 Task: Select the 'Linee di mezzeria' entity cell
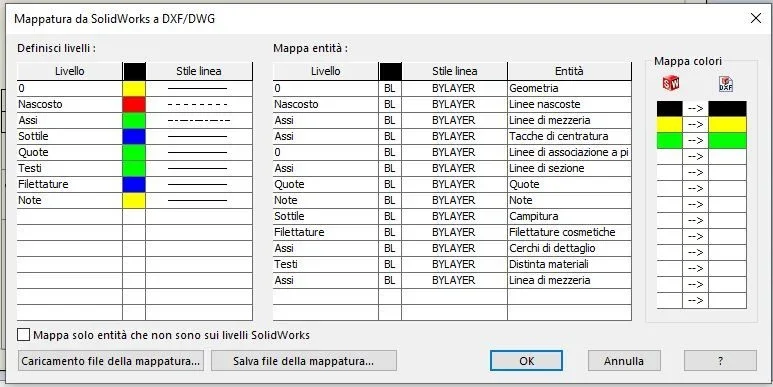pyautogui.click(x=569, y=120)
